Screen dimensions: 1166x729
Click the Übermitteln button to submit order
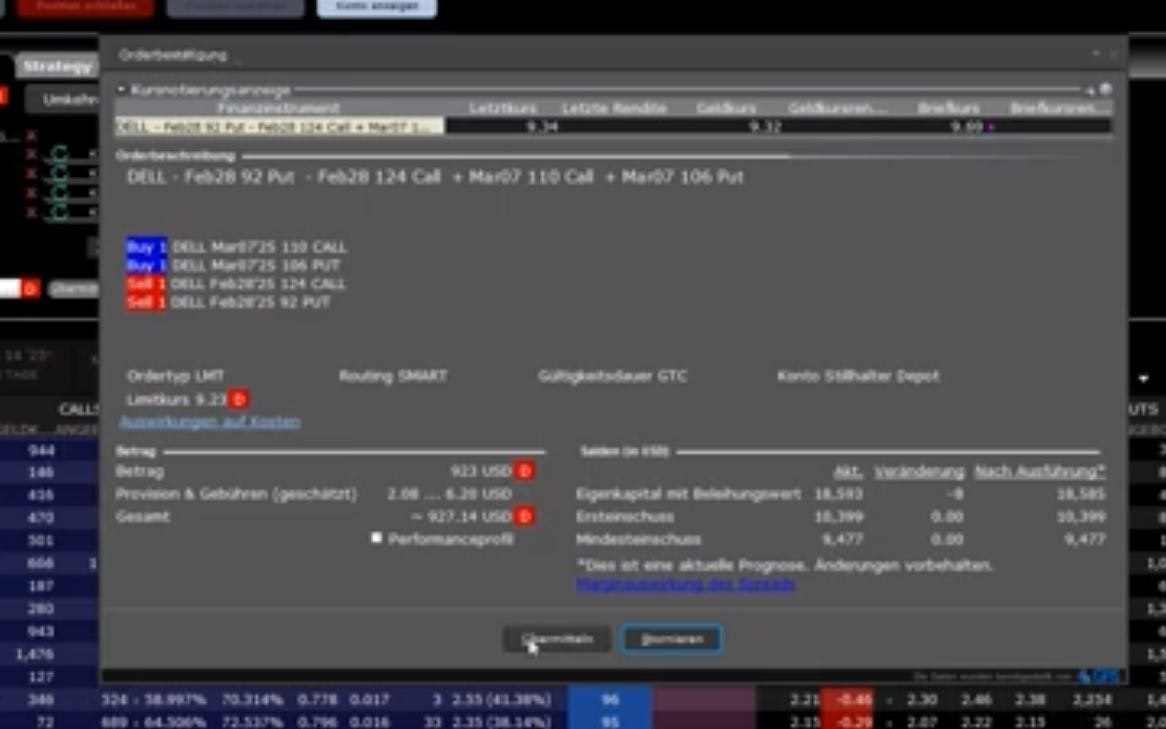click(557, 639)
